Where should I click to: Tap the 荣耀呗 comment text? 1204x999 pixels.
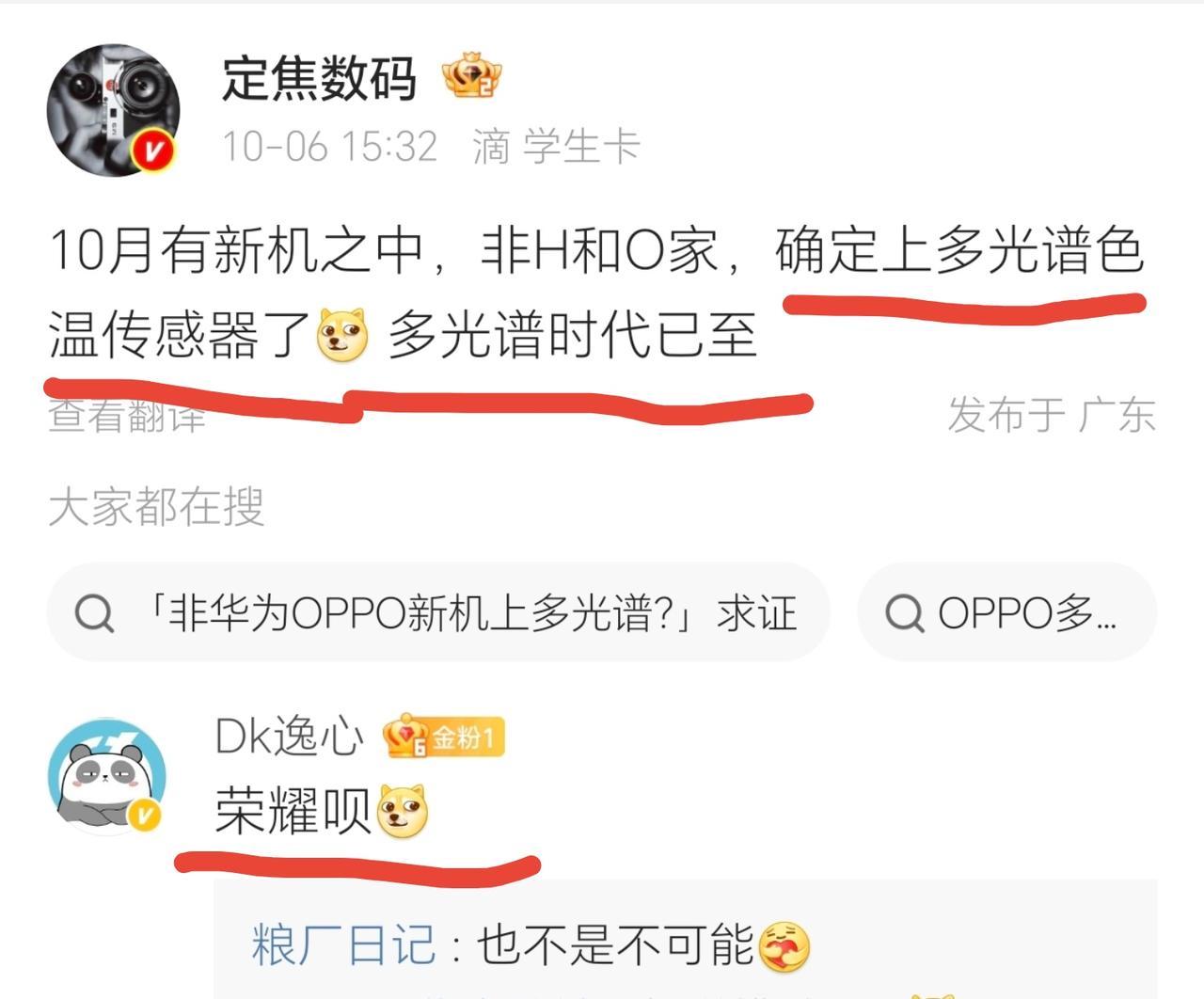pyautogui.click(x=294, y=811)
